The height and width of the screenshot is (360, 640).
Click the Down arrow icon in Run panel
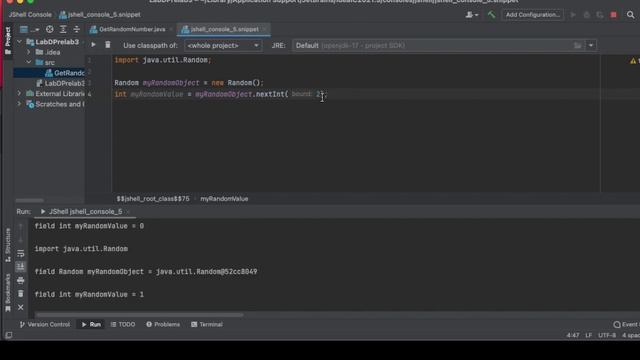(x=21, y=239)
